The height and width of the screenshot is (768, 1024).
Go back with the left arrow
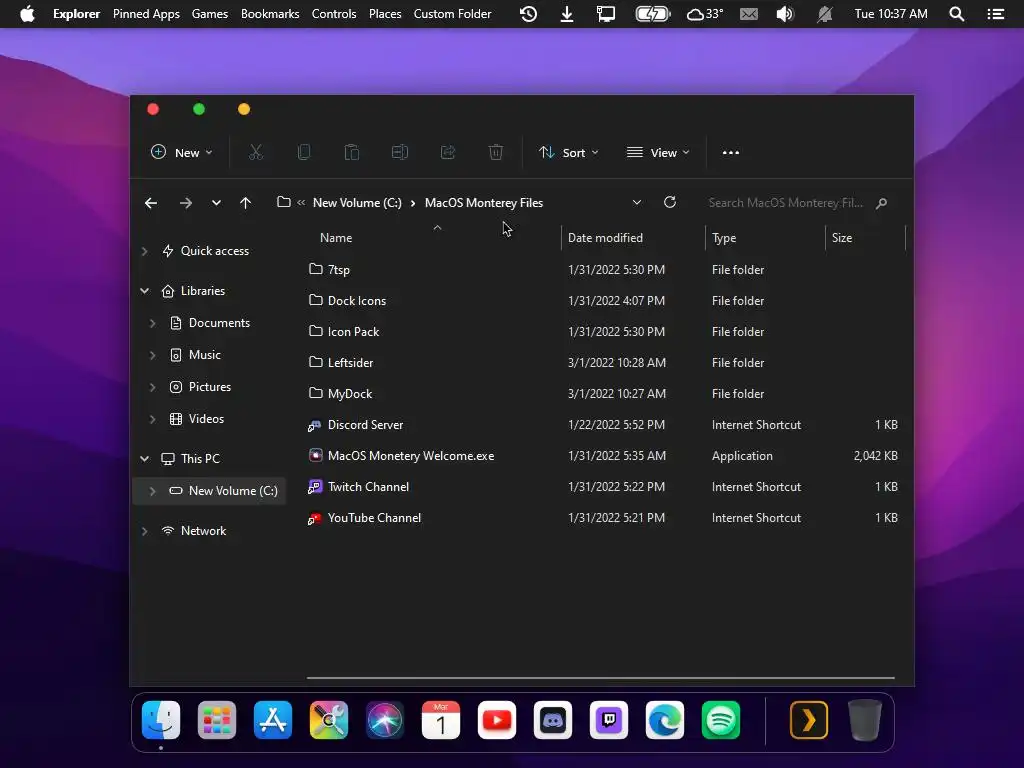151,203
